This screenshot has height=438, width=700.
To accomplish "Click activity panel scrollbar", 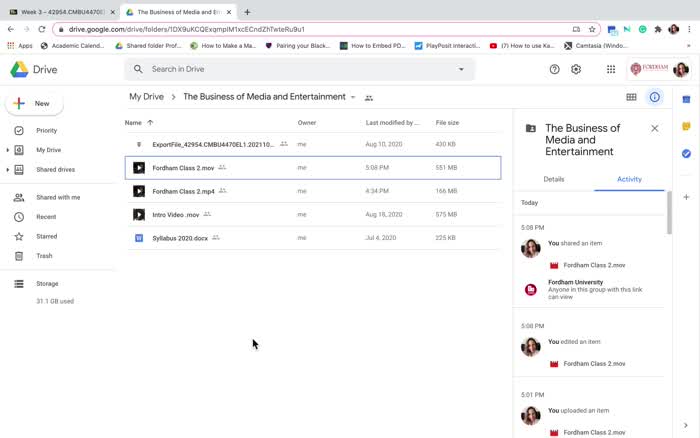I will click(x=669, y=213).
